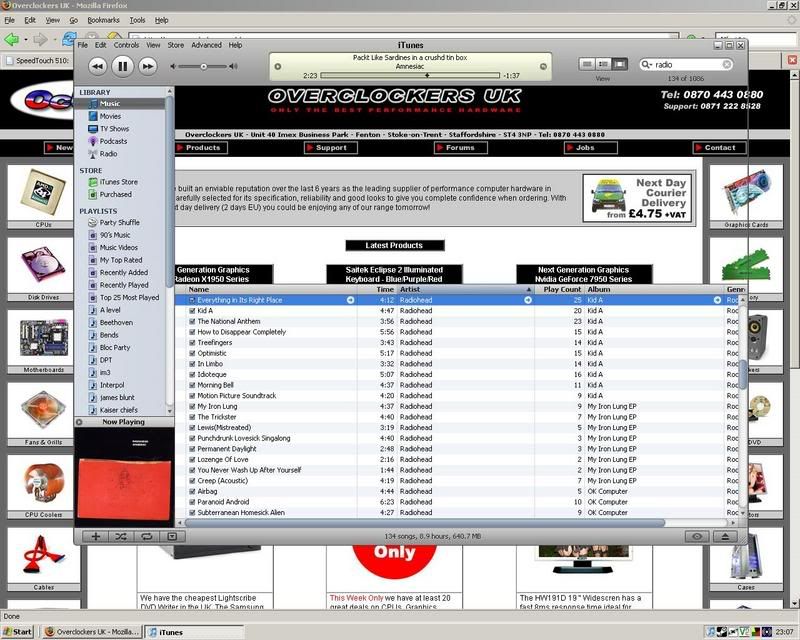Pause playback in iTunes
800x640 pixels.
[x=122, y=66]
